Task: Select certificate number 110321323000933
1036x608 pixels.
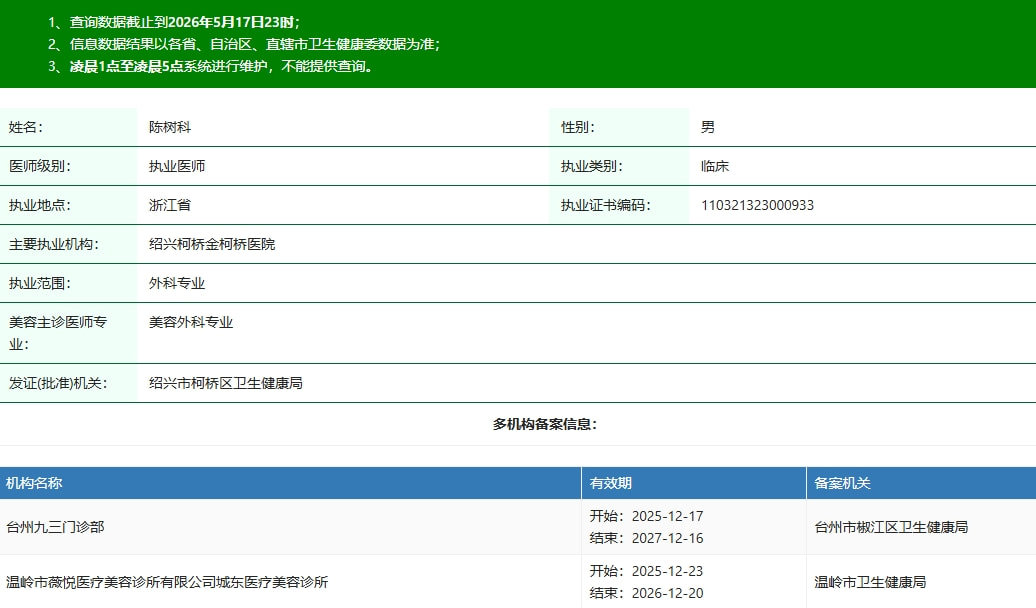Action: [x=757, y=205]
